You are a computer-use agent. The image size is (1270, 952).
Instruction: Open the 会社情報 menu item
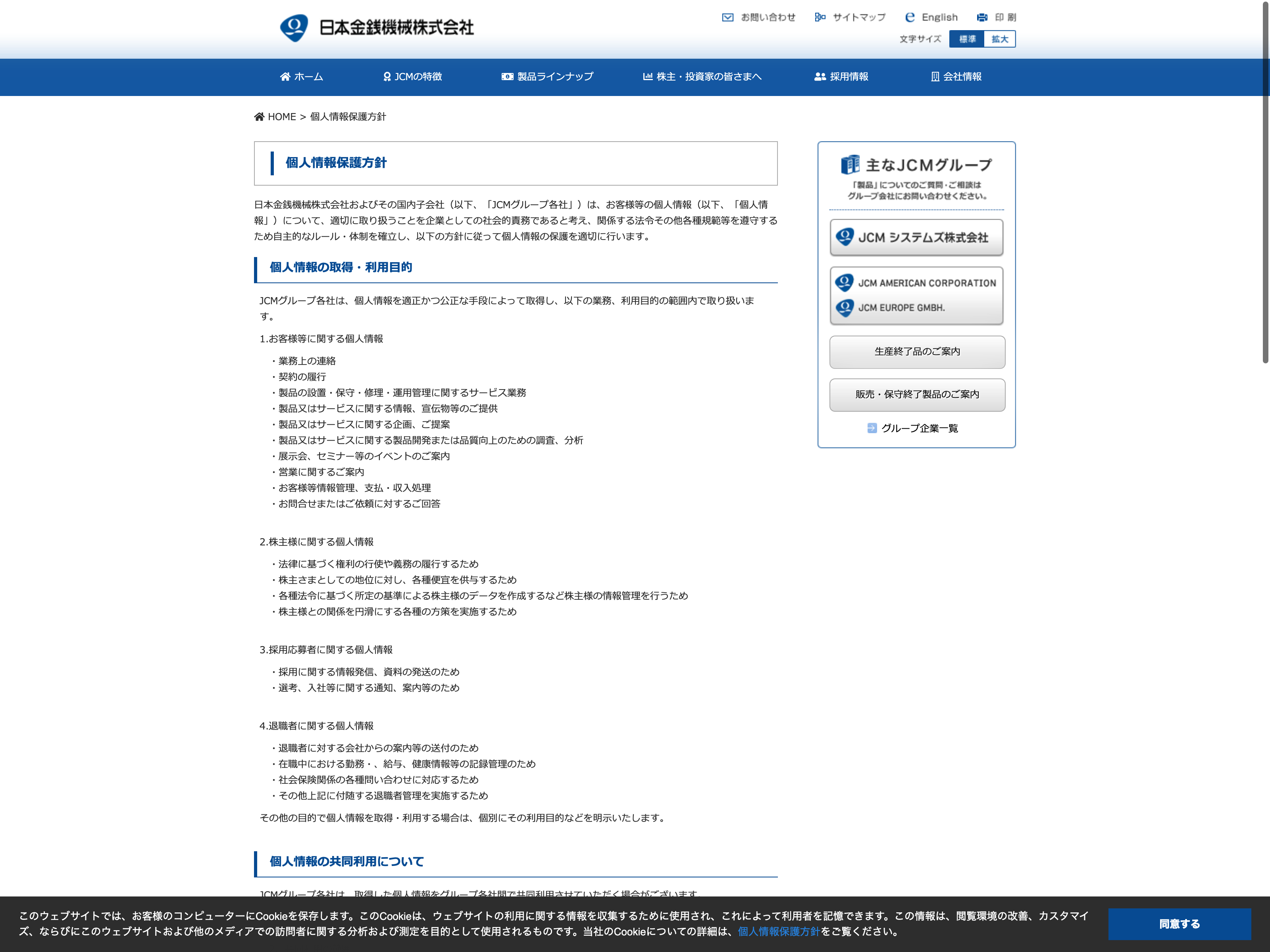956,77
